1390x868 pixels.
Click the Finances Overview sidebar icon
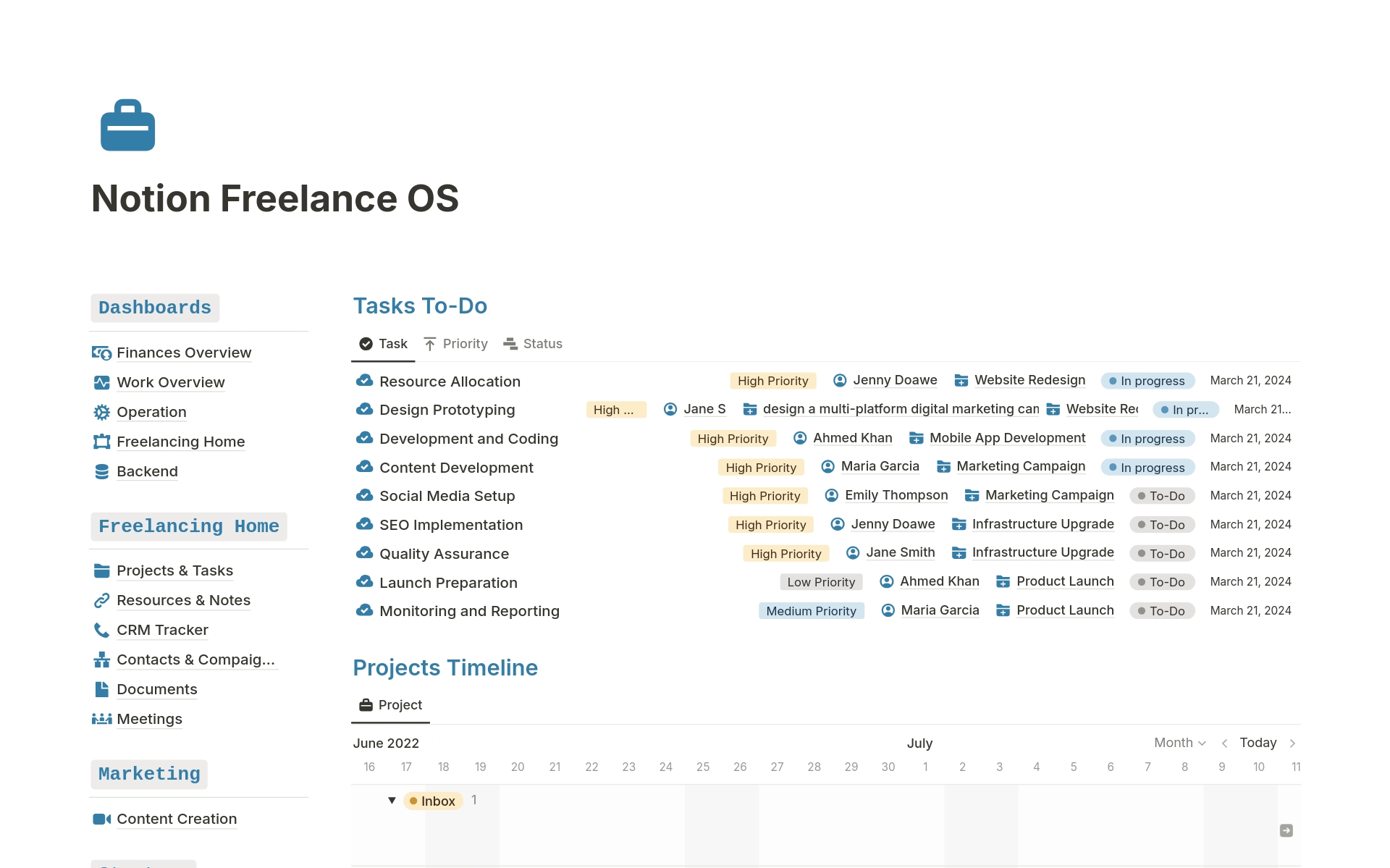pos(101,353)
